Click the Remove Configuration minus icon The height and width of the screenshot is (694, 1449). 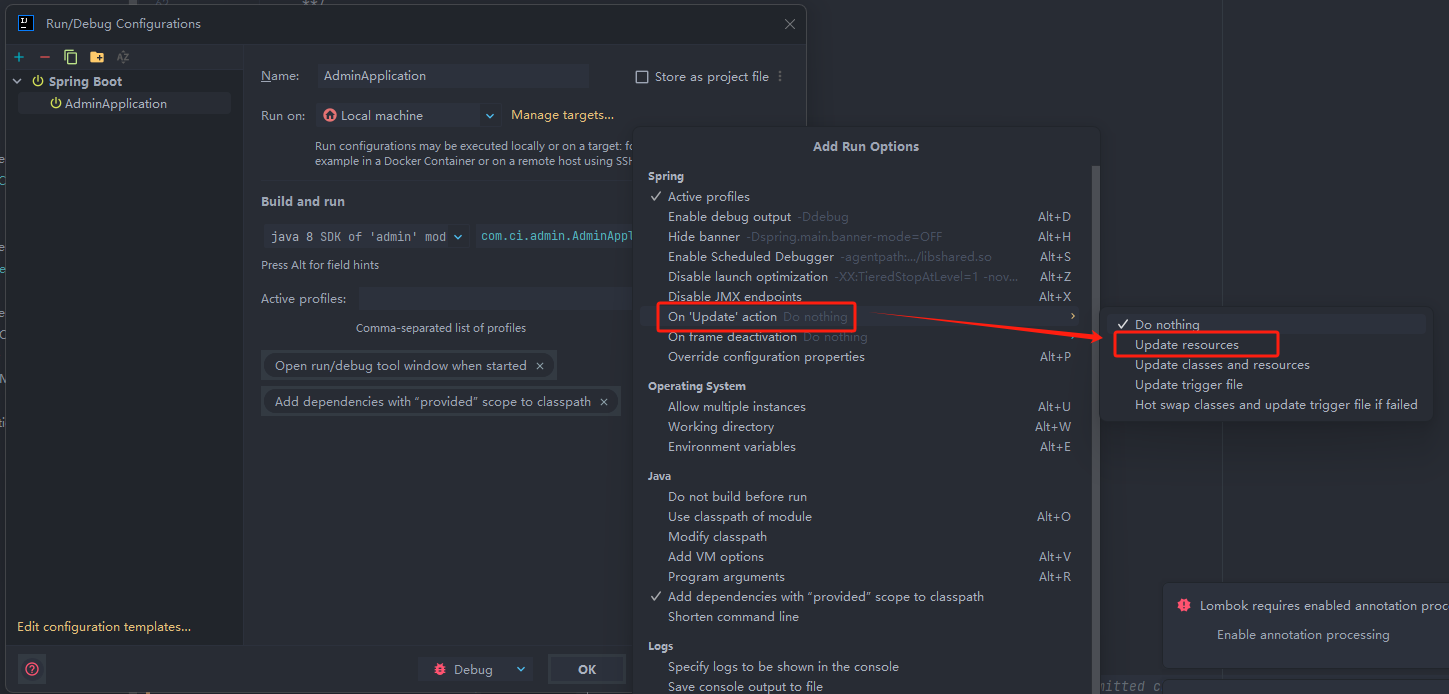pos(44,57)
